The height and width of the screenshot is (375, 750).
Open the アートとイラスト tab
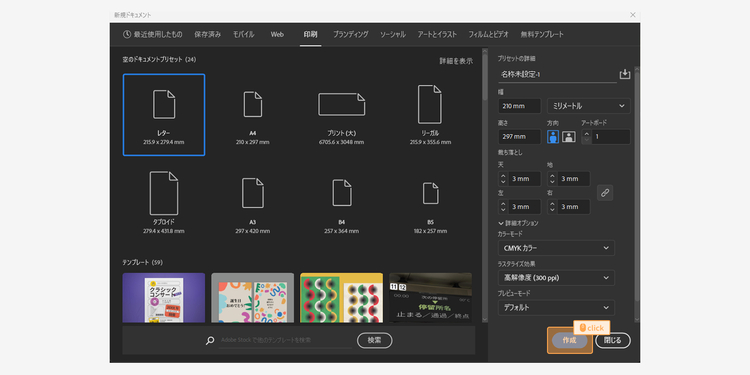point(437,34)
